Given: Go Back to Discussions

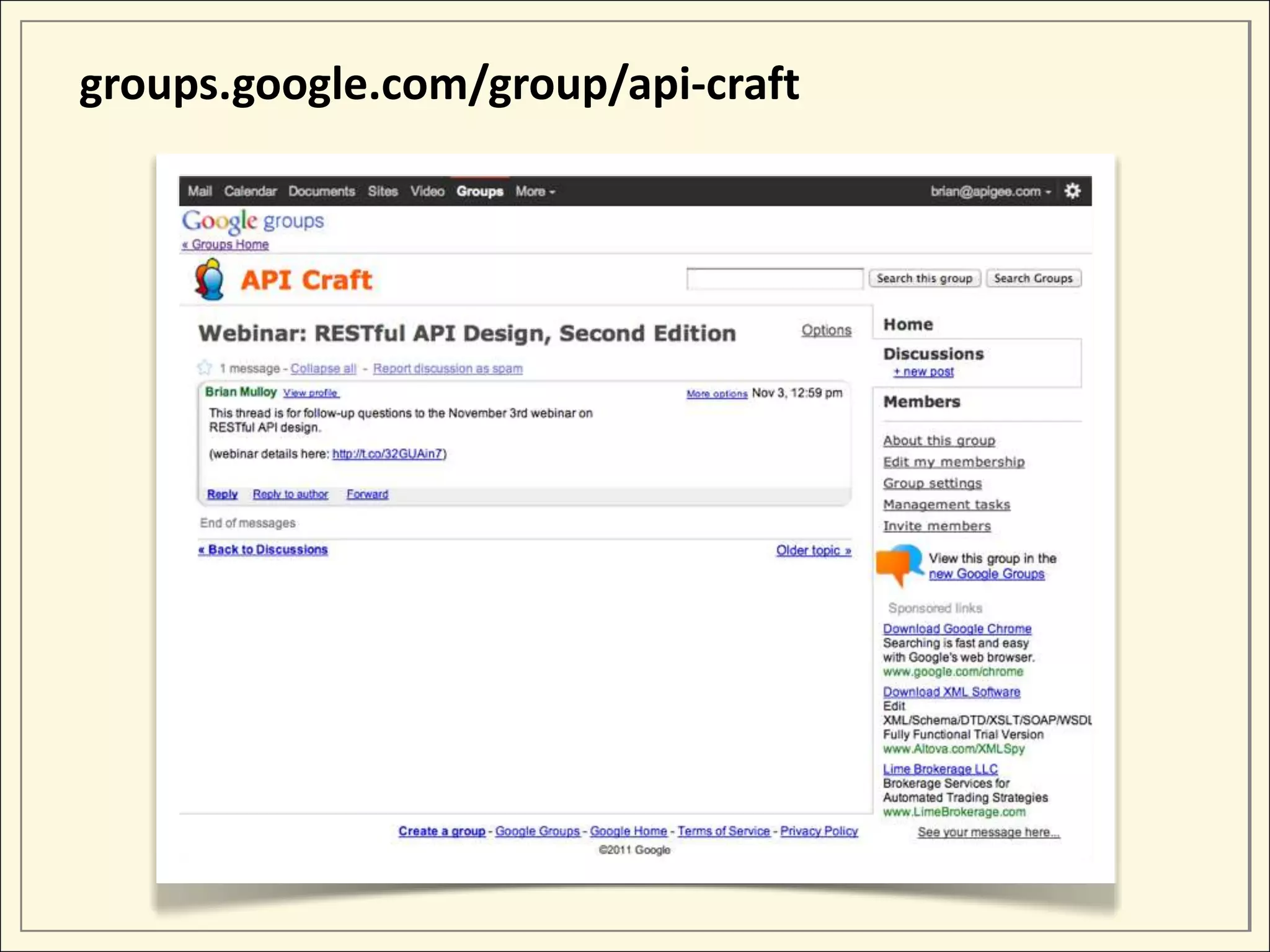Looking at the screenshot, I should point(263,550).
